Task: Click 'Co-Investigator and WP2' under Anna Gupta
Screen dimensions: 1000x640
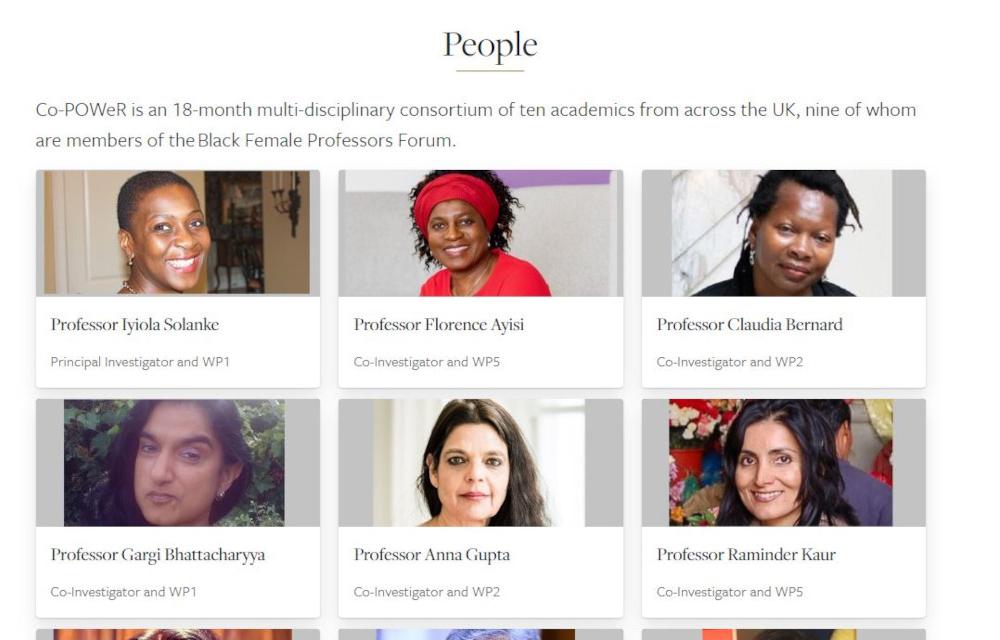Action: tap(427, 592)
